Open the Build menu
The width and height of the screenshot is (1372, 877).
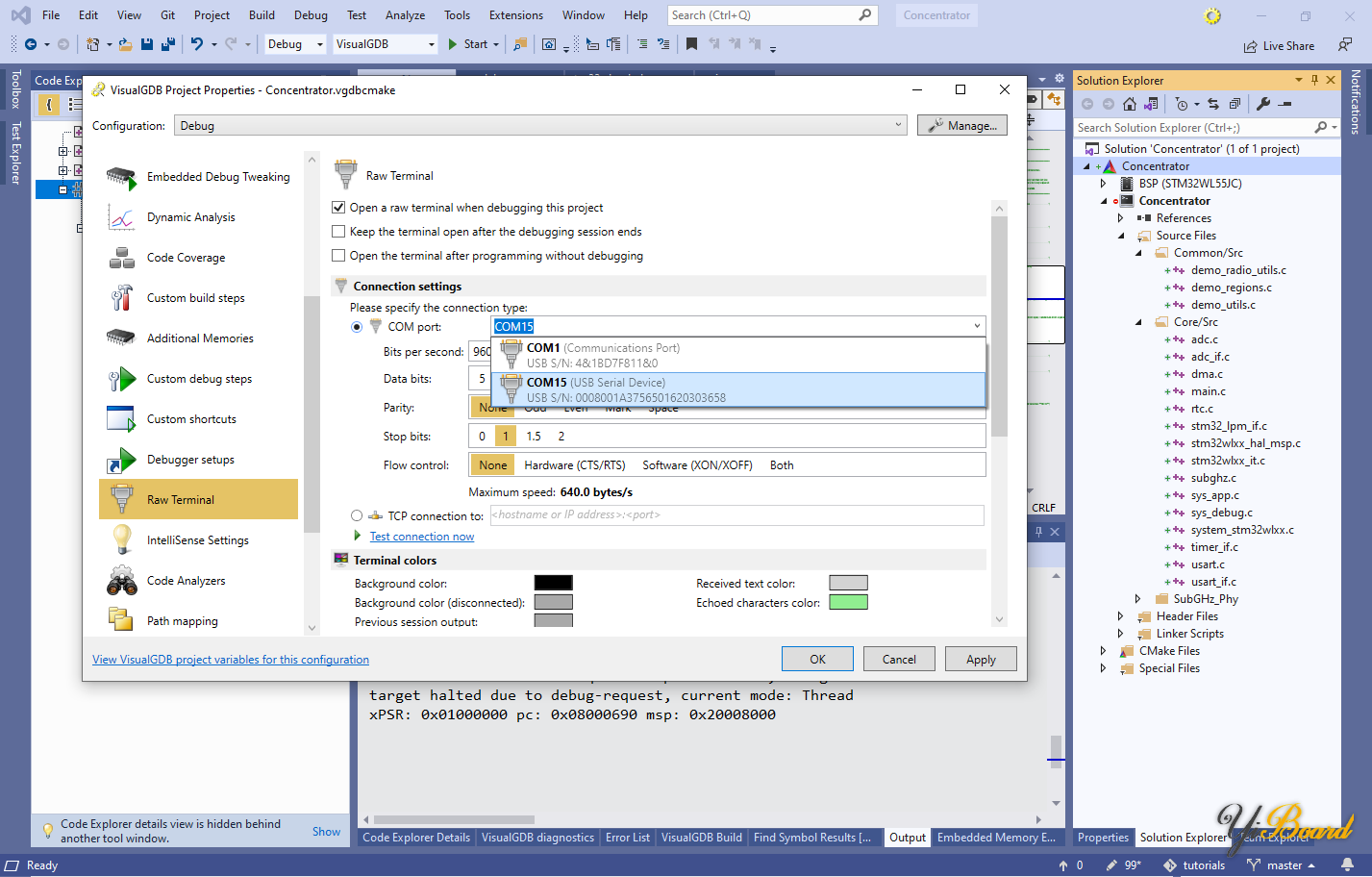point(262,15)
